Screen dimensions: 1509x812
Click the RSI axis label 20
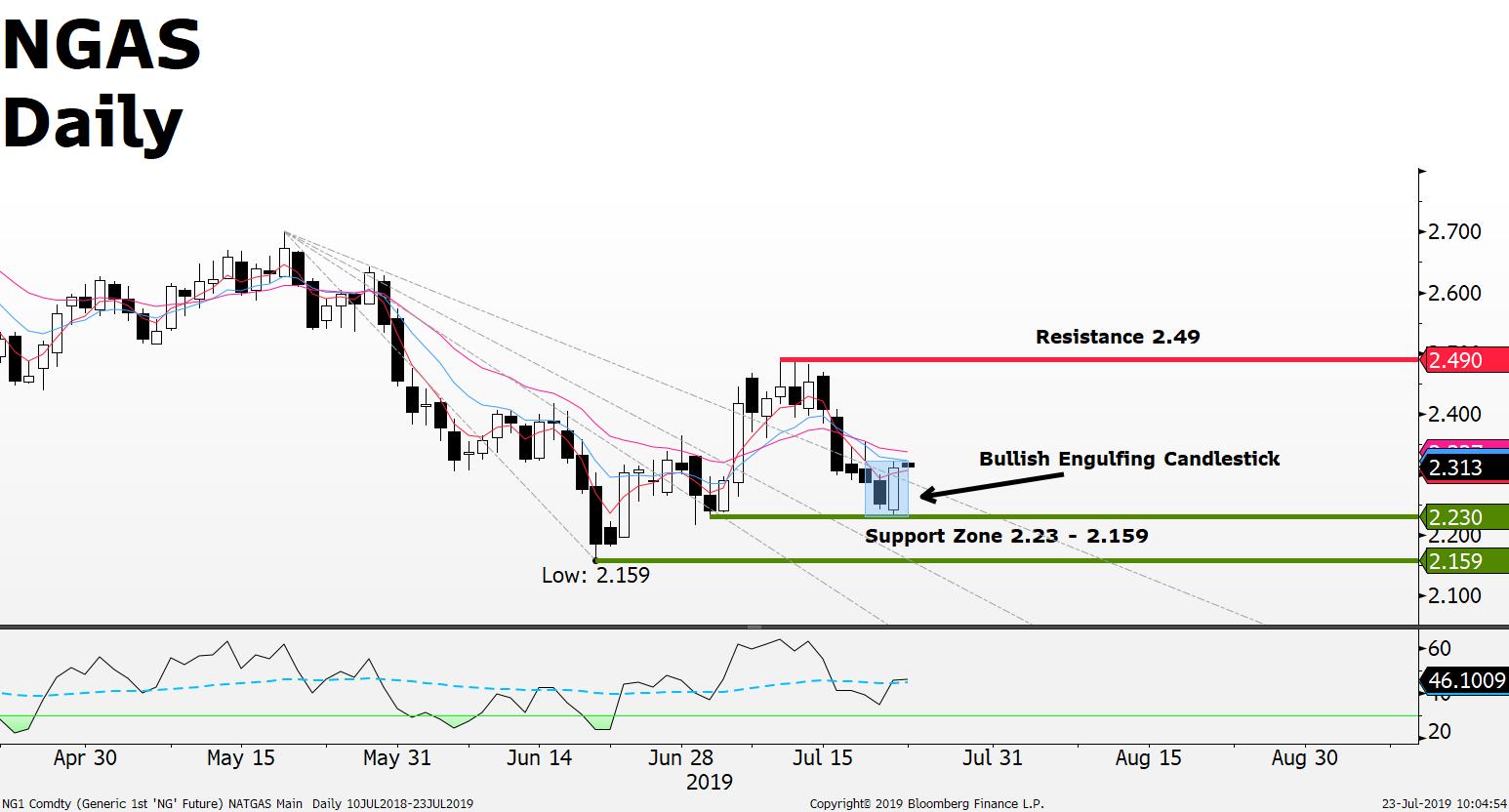coord(1440,731)
